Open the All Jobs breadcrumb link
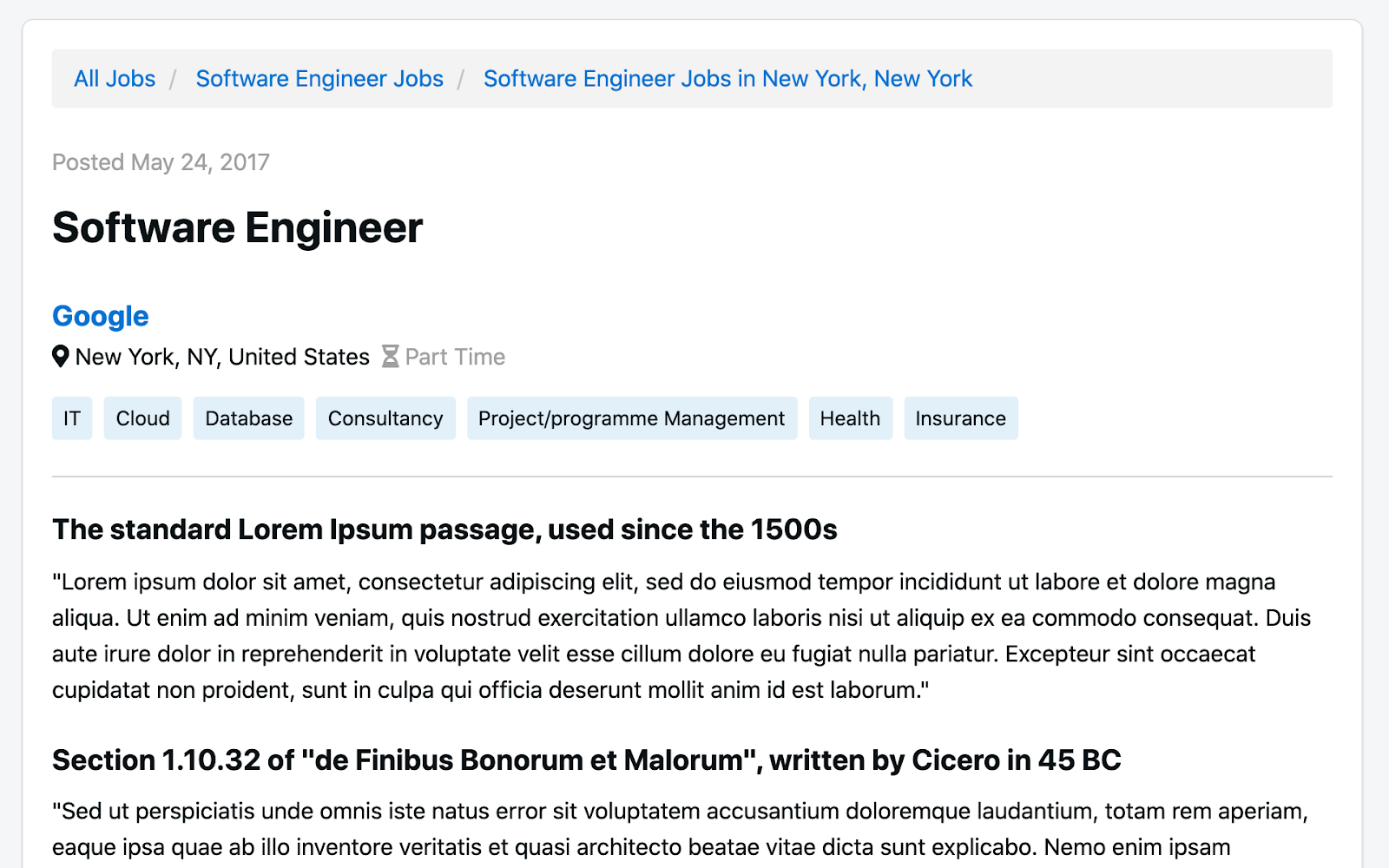Viewport: 1389px width, 868px height. tap(115, 79)
